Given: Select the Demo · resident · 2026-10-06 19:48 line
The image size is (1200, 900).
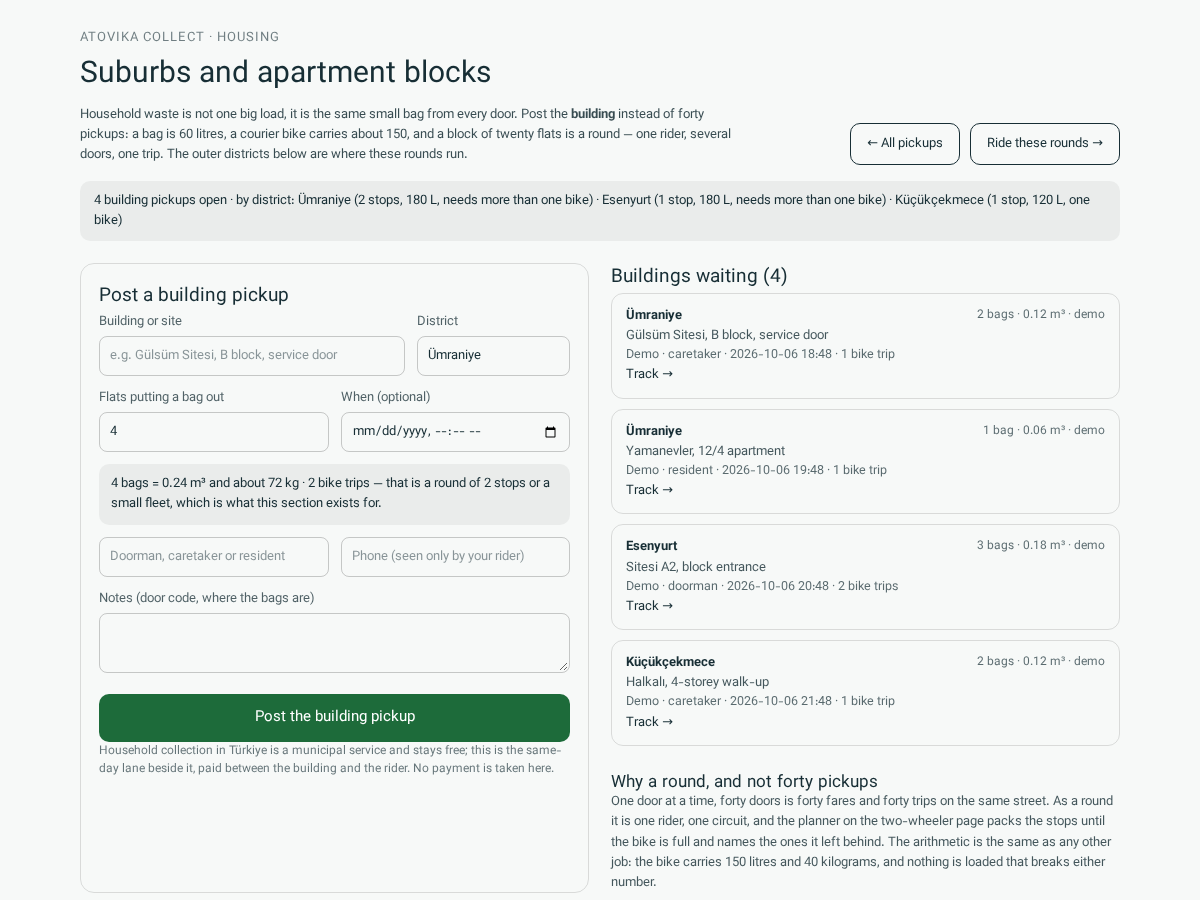Looking at the screenshot, I should point(756,470).
